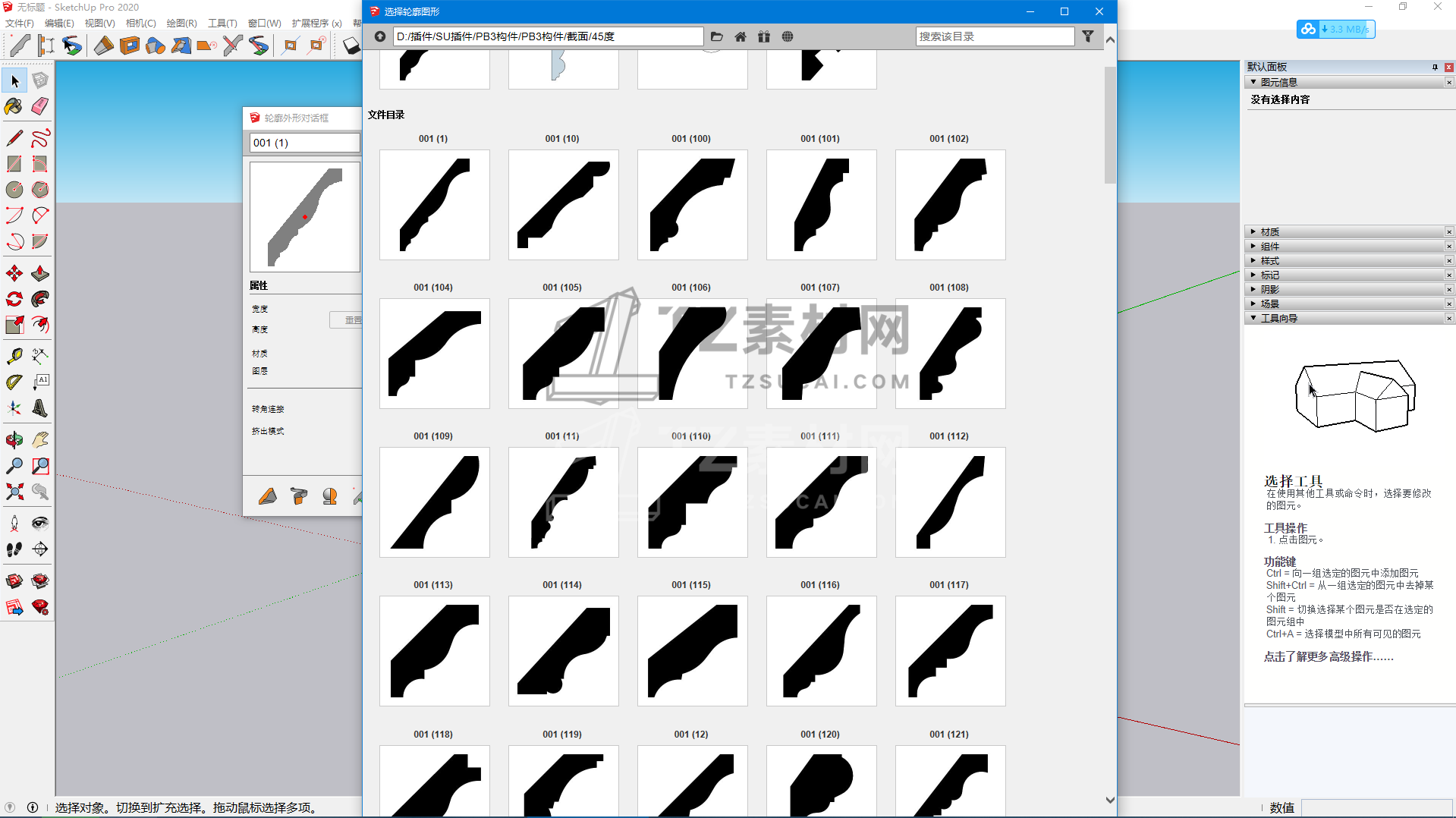Open the 文件(F) menu
Image resolution: width=1456 pixels, height=818 pixels.
tap(20, 24)
